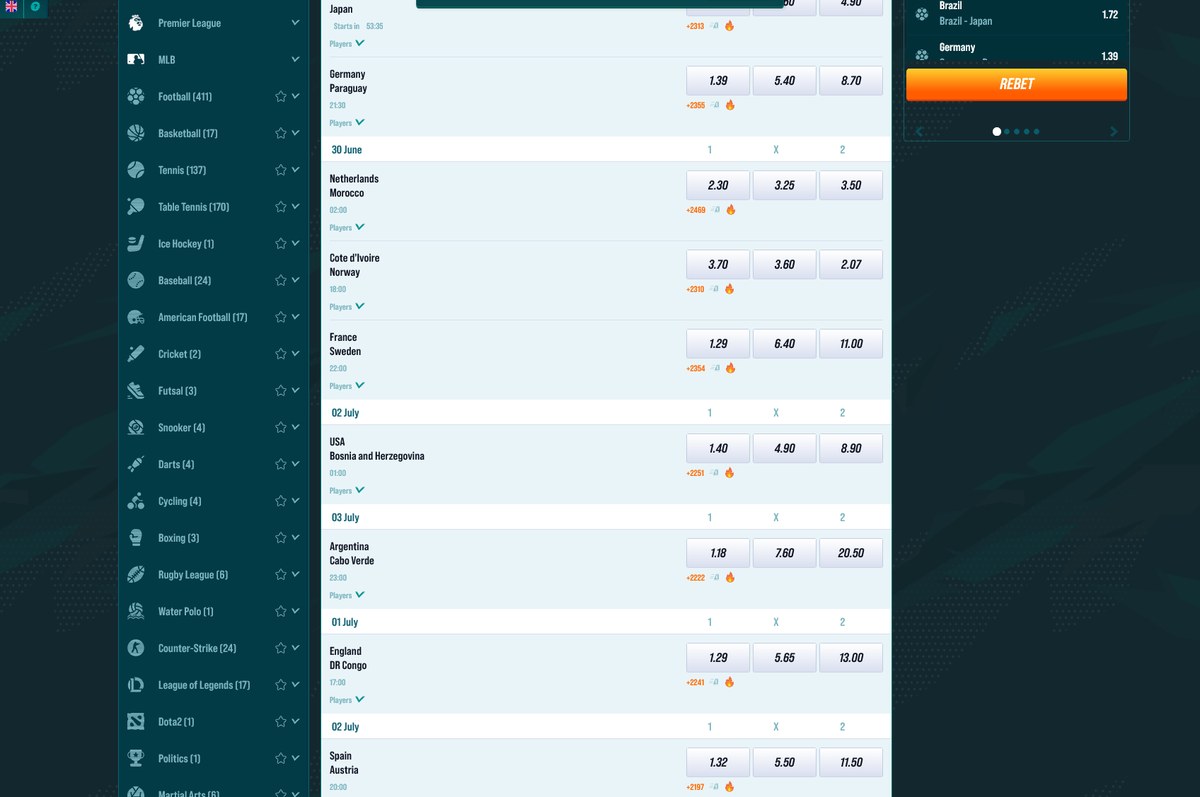1200x797 pixels.
Task: Toggle the Table Tennis favorite star
Action: point(281,206)
